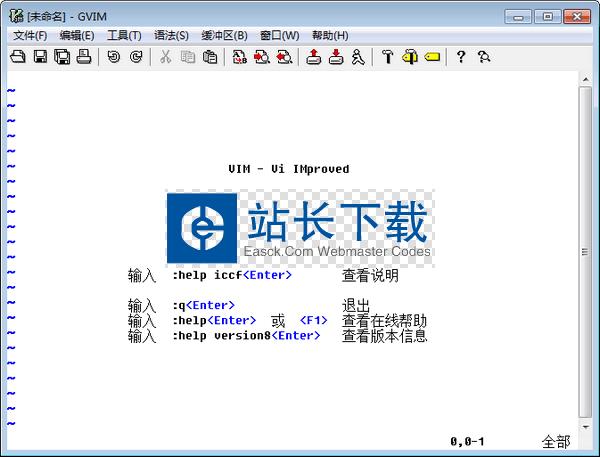Open the 编辑(E) menu
This screenshot has height=457, width=600.
point(77,36)
